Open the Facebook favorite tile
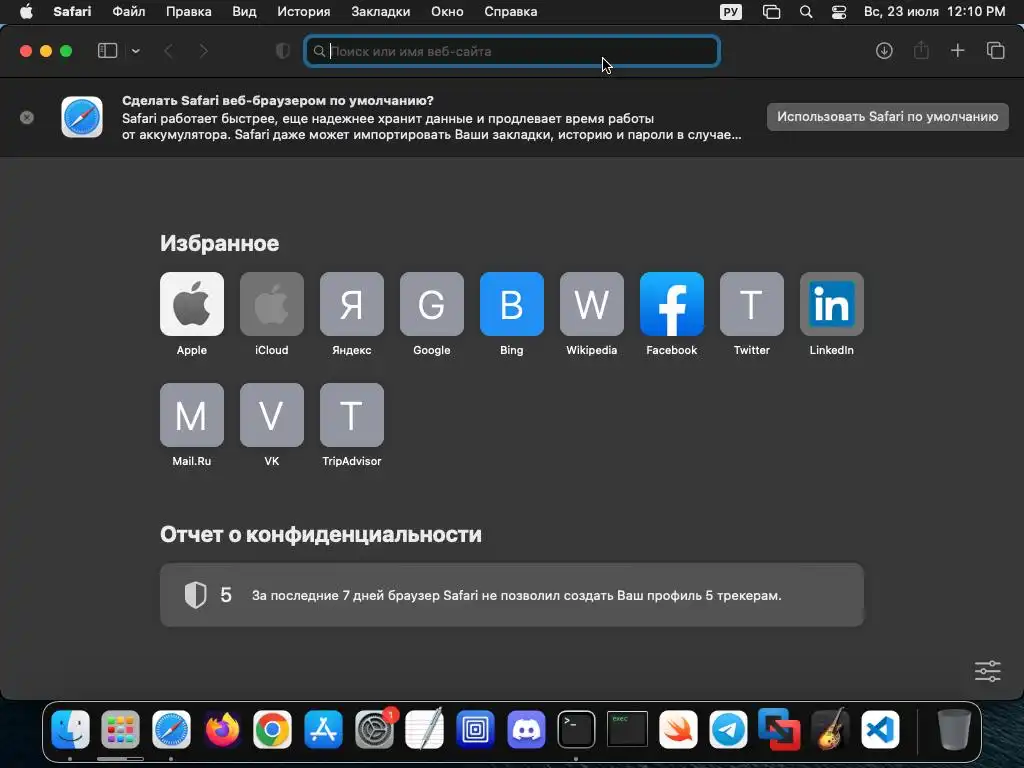The image size is (1024, 768). pyautogui.click(x=671, y=304)
